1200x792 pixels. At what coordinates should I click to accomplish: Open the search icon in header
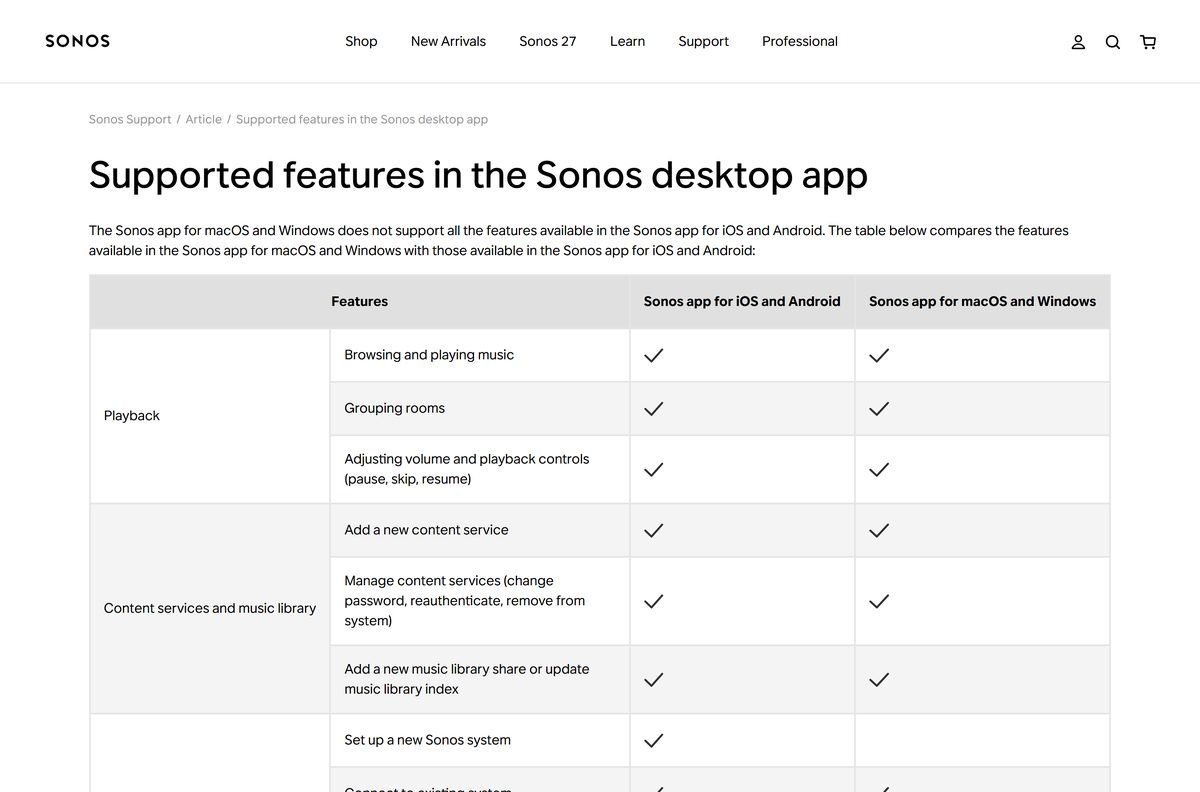(1113, 42)
